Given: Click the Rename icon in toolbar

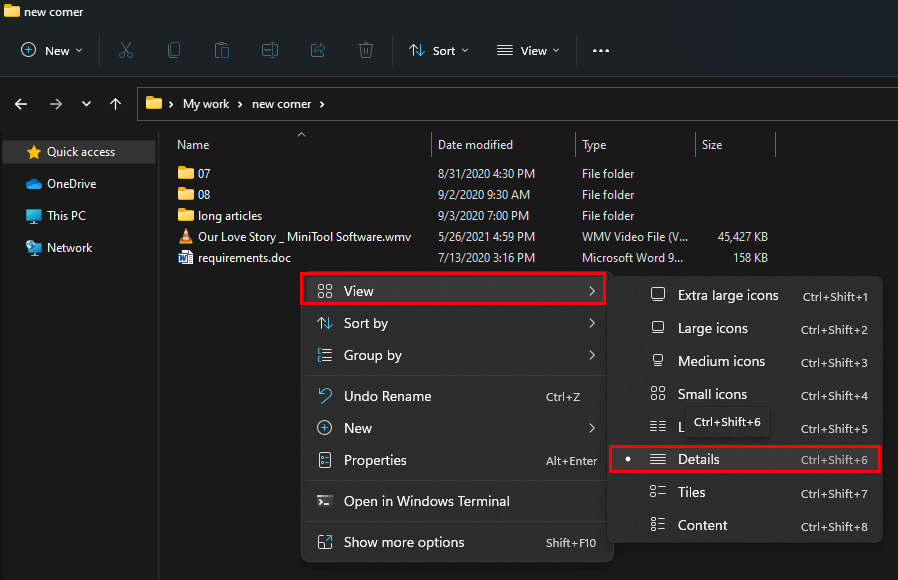Looking at the screenshot, I should [x=270, y=50].
